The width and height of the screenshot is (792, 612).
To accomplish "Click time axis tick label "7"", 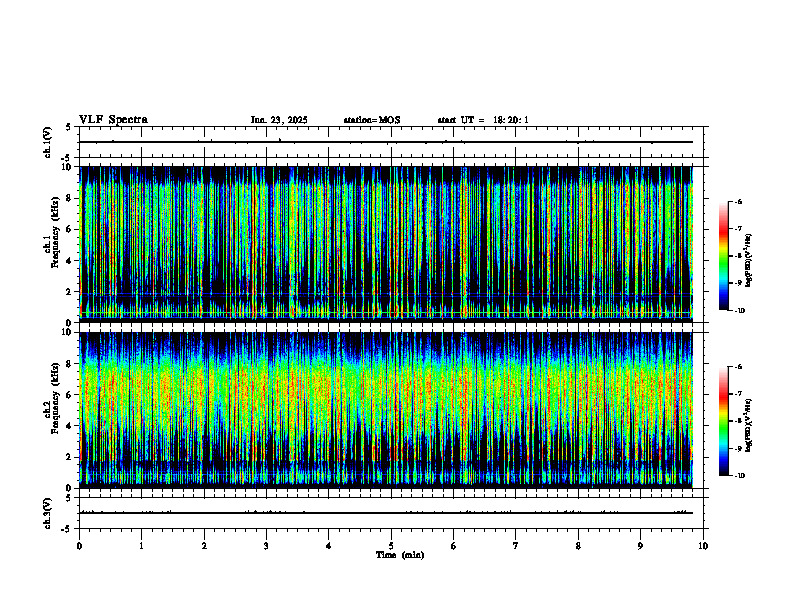I will click(x=516, y=546).
